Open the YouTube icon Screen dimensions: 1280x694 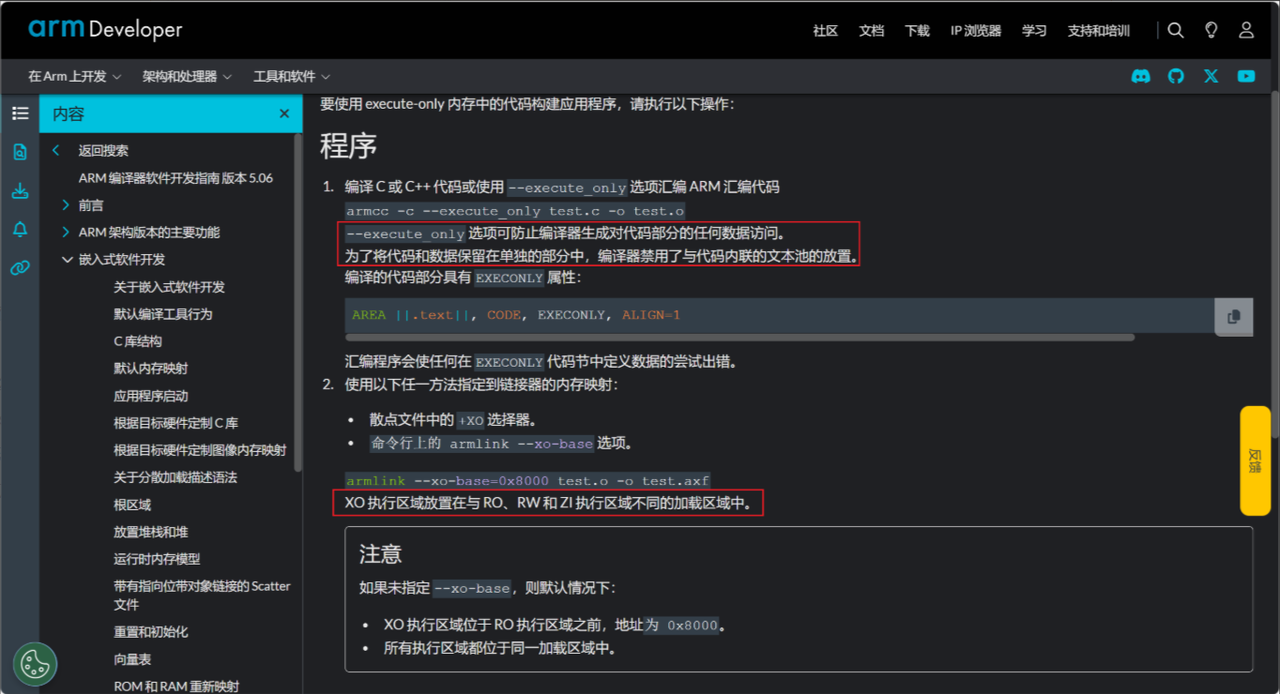(1246, 76)
